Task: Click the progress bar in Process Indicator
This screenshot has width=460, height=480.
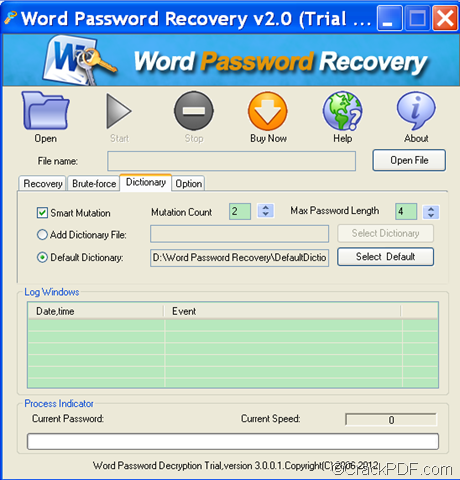Action: click(233, 441)
